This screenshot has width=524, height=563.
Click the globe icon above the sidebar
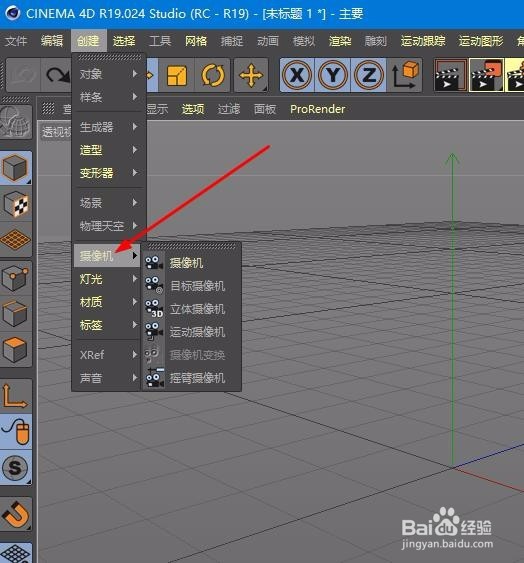(16, 122)
